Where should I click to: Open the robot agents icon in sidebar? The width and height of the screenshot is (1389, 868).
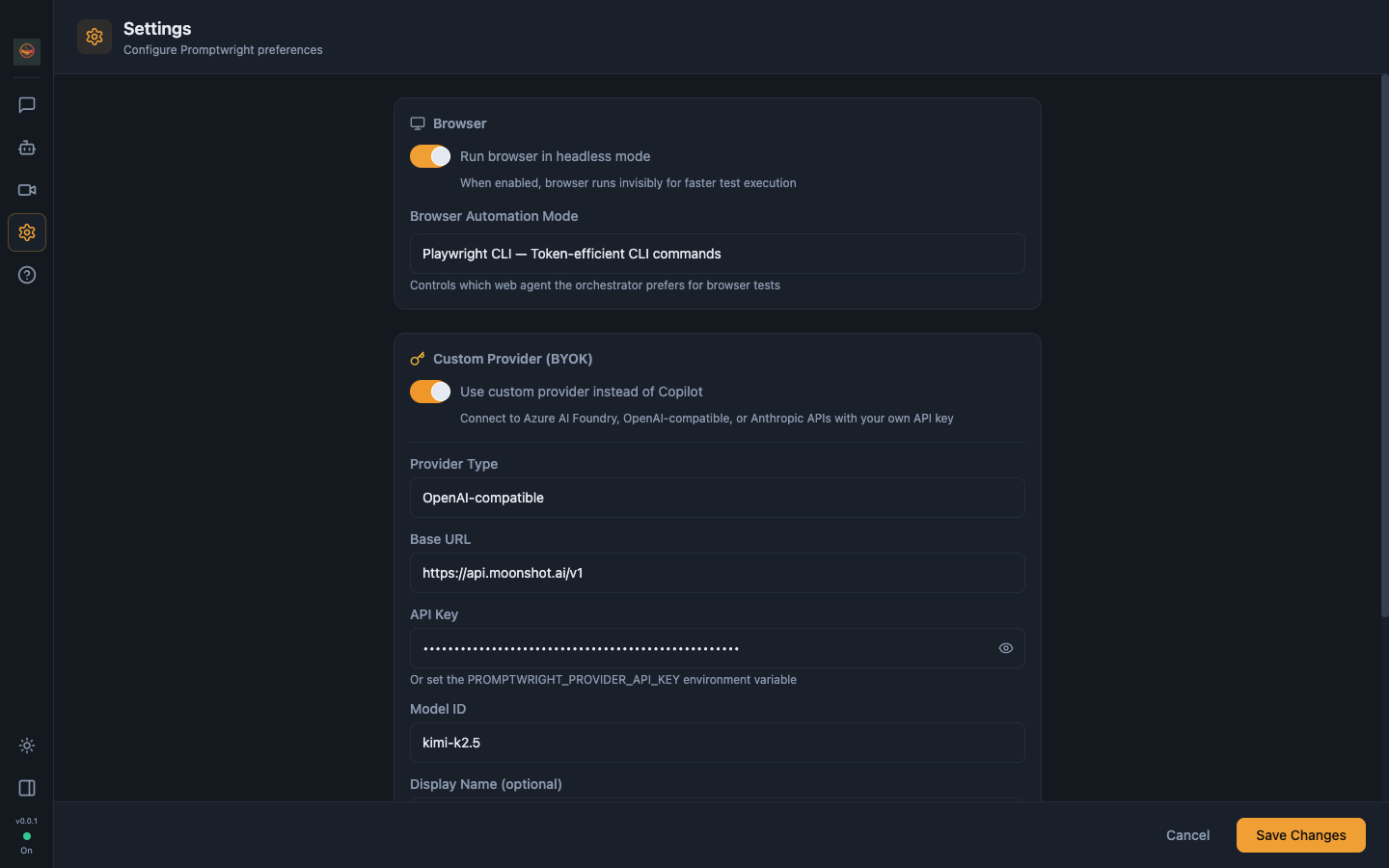click(27, 148)
